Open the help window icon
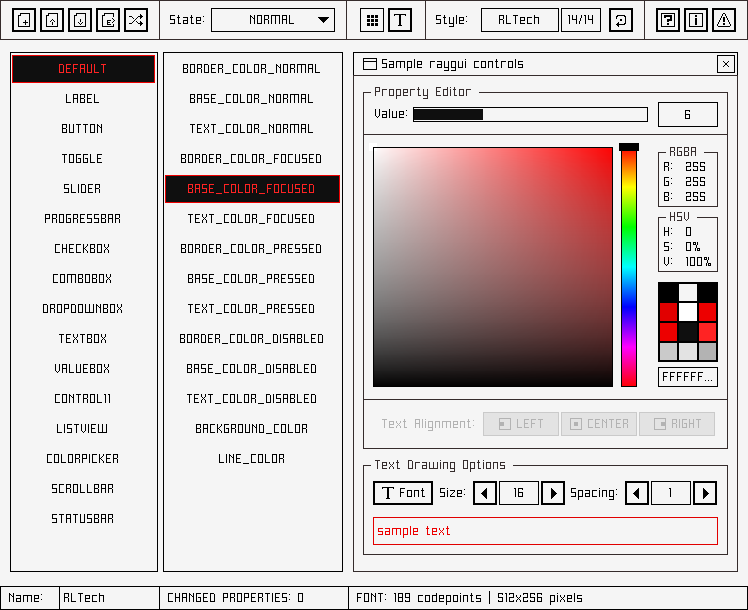The width and height of the screenshot is (748, 610). click(668, 20)
